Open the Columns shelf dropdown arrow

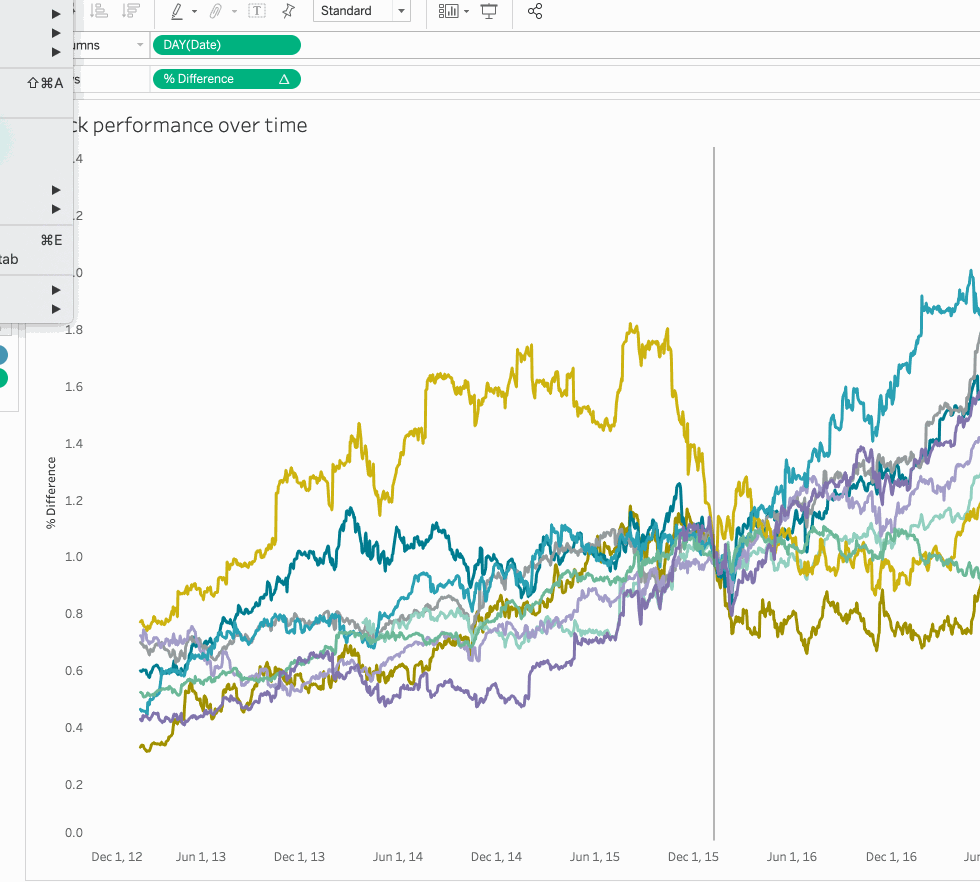(x=140, y=45)
